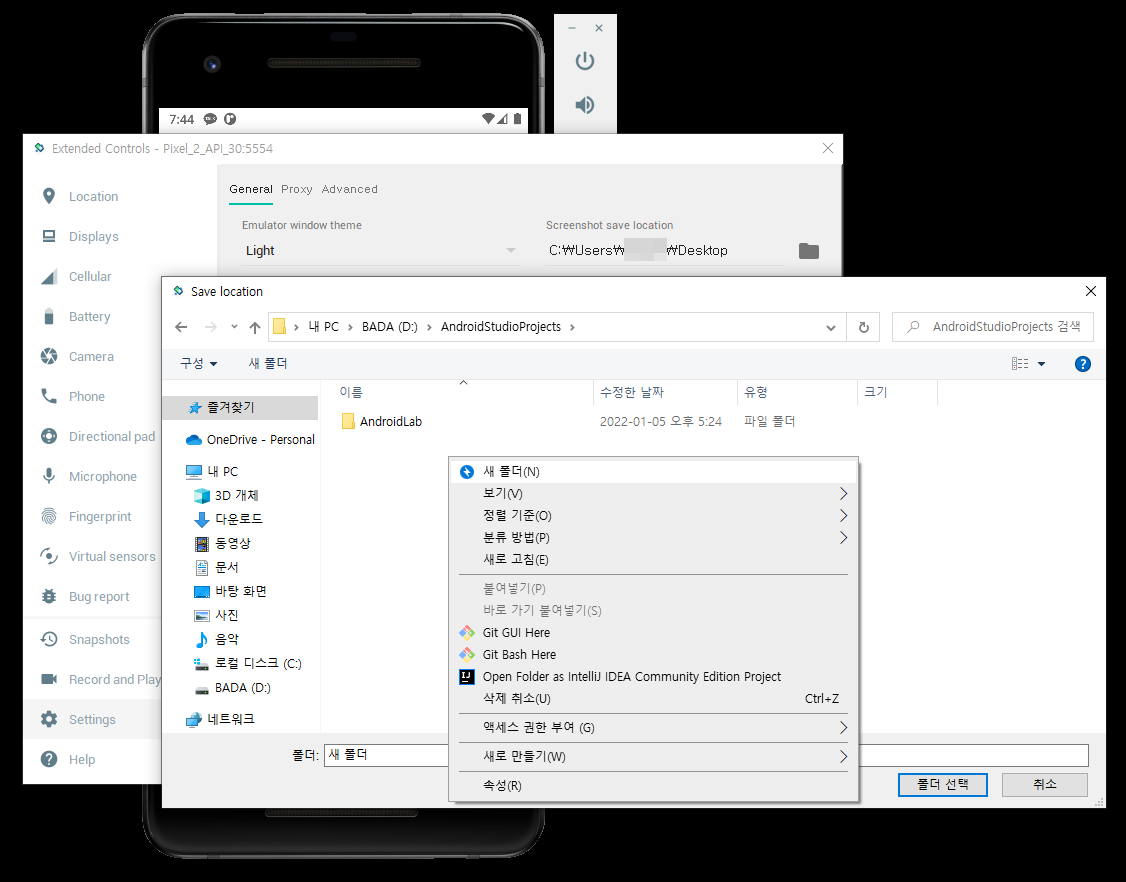Click 새 폴더 toolbar button
The width and height of the screenshot is (1126, 882).
click(268, 363)
